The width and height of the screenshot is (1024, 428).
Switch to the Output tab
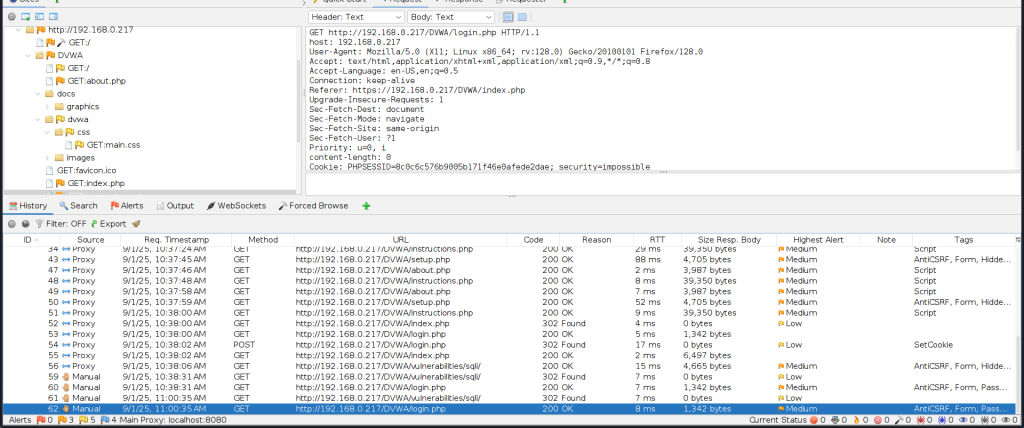click(175, 206)
